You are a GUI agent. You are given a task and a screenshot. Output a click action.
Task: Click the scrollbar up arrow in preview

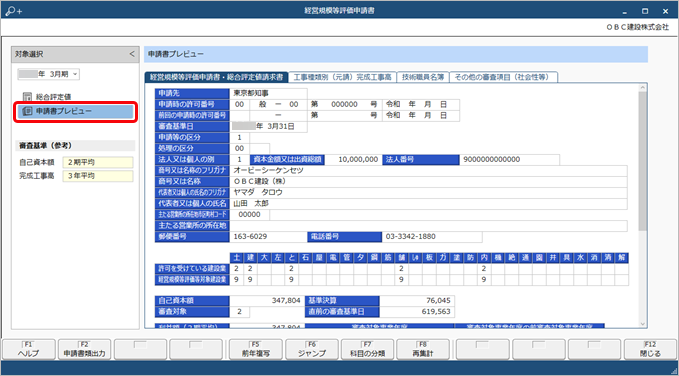click(x=643, y=88)
